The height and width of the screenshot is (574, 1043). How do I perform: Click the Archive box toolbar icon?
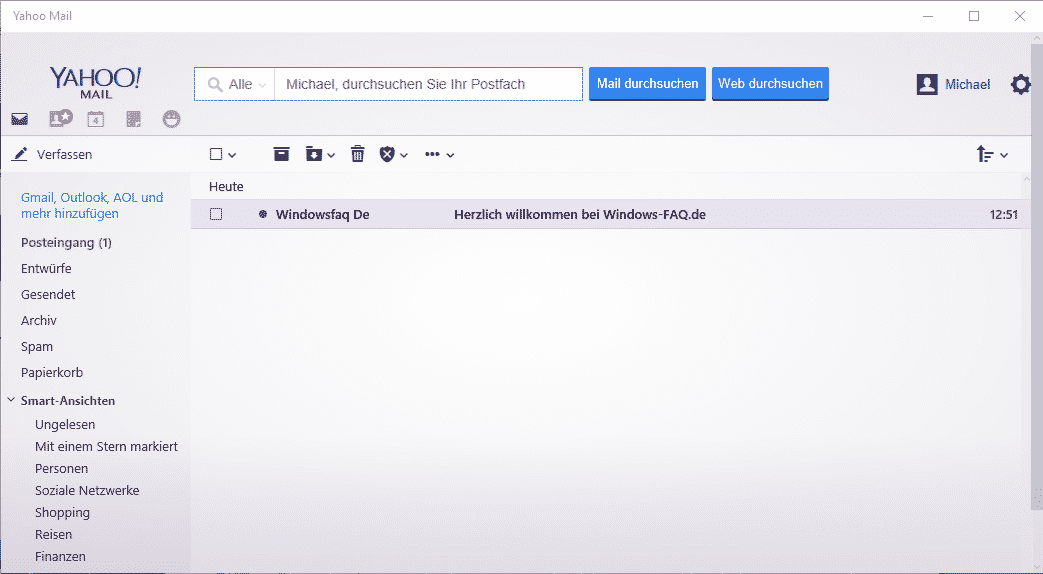click(x=281, y=154)
